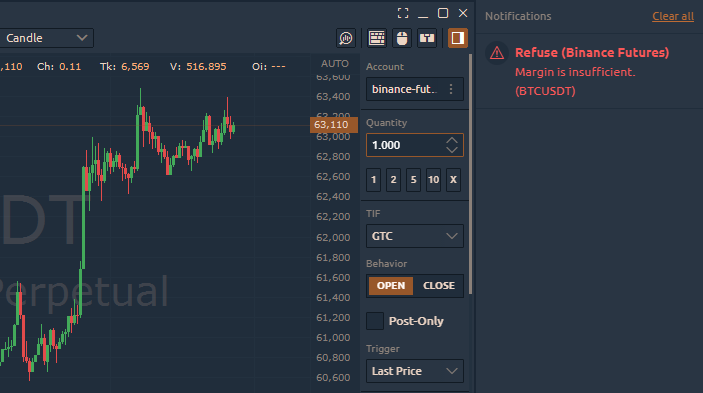703x393 pixels.
Task: Open the indicators search icon
Action: pos(346,38)
